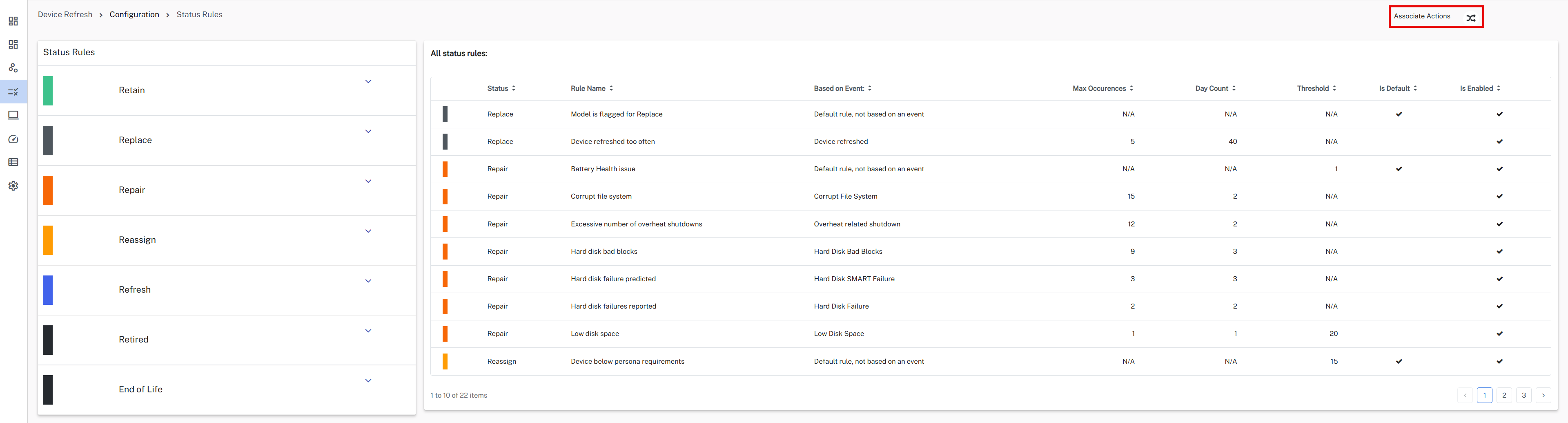Screen dimensions: 1568x423
Task: Click Configuration in the breadcrumb
Action: coord(134,15)
